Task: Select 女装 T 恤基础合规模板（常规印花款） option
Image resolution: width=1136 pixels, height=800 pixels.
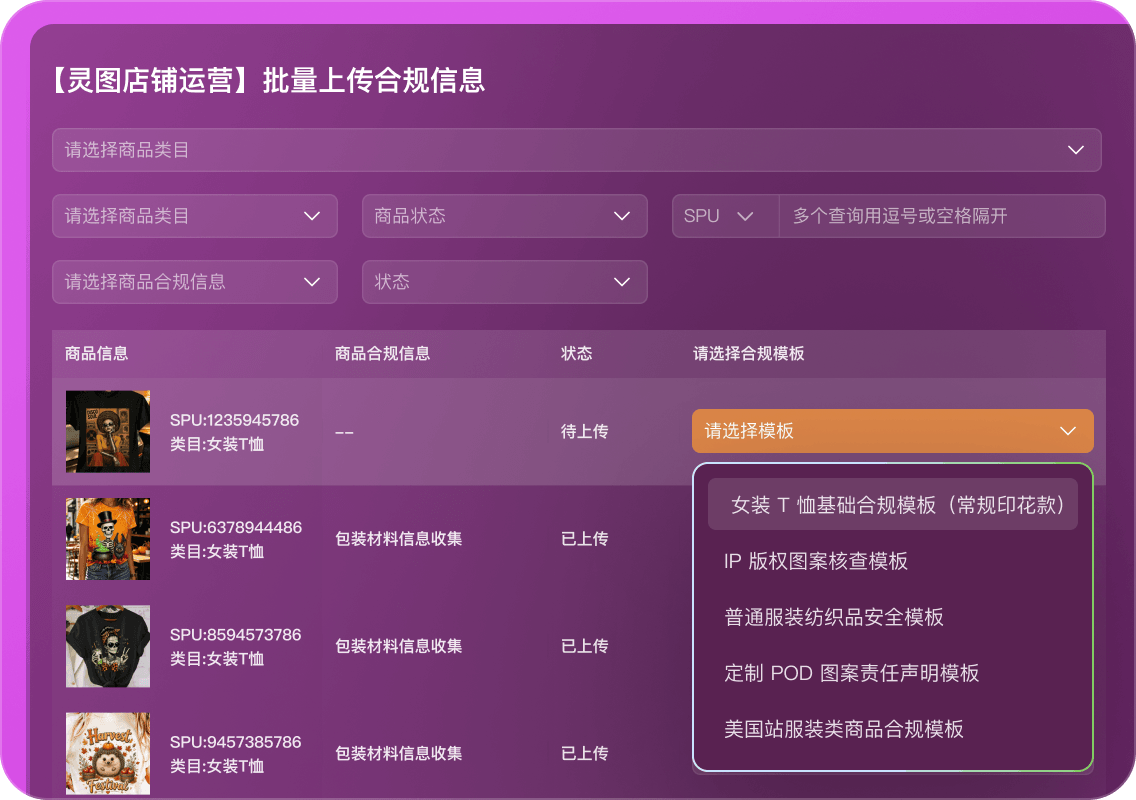Action: pos(893,504)
